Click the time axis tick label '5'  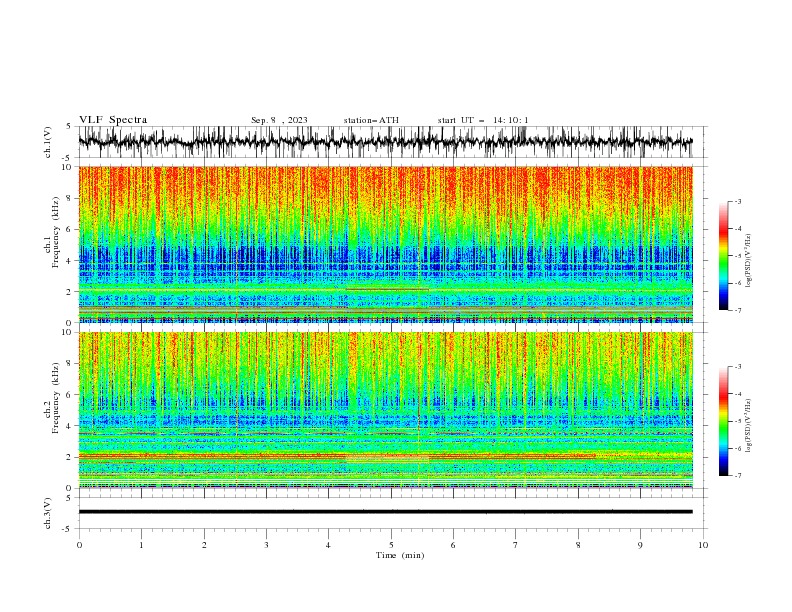coord(391,545)
